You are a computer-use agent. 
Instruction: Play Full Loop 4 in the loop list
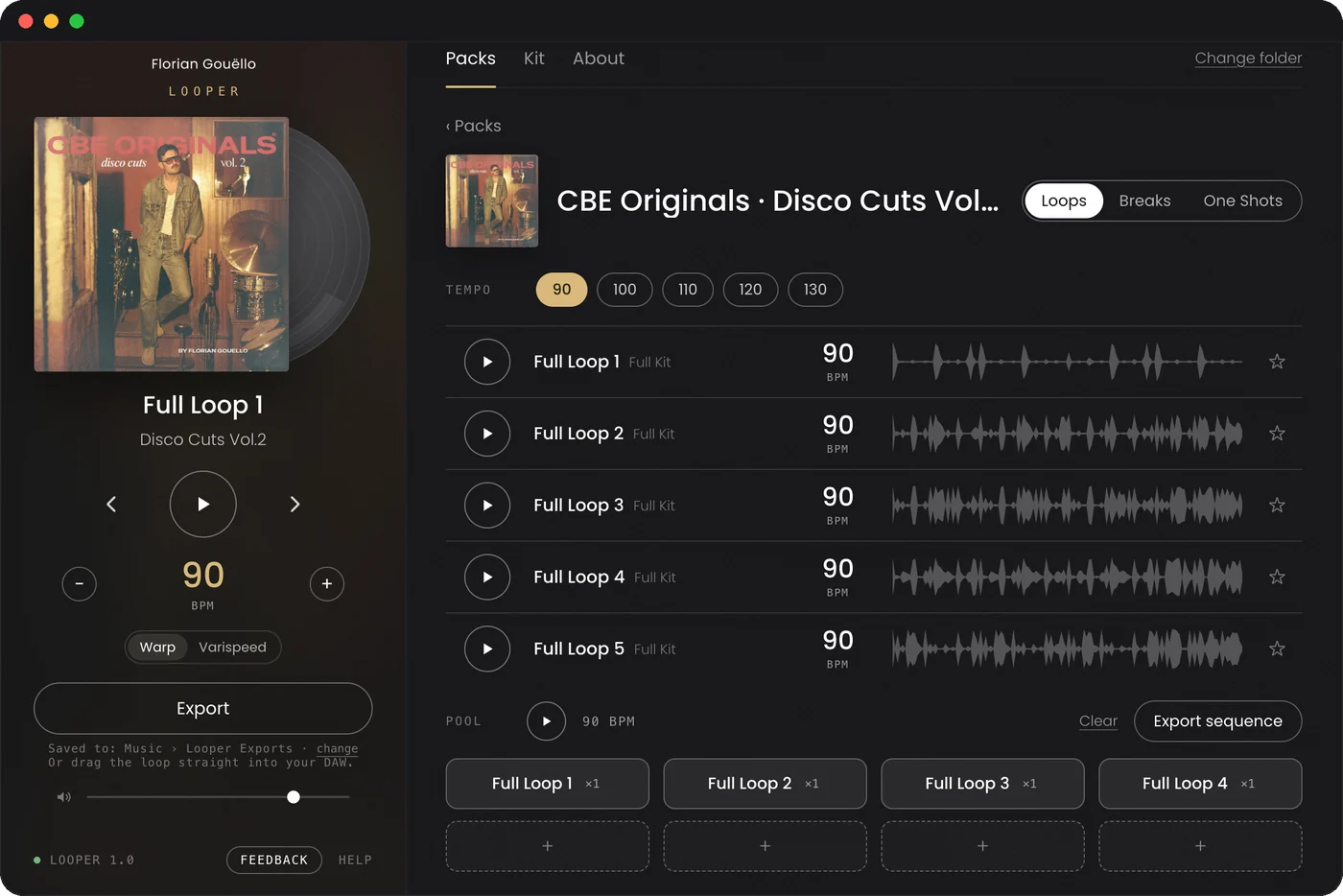coord(487,578)
